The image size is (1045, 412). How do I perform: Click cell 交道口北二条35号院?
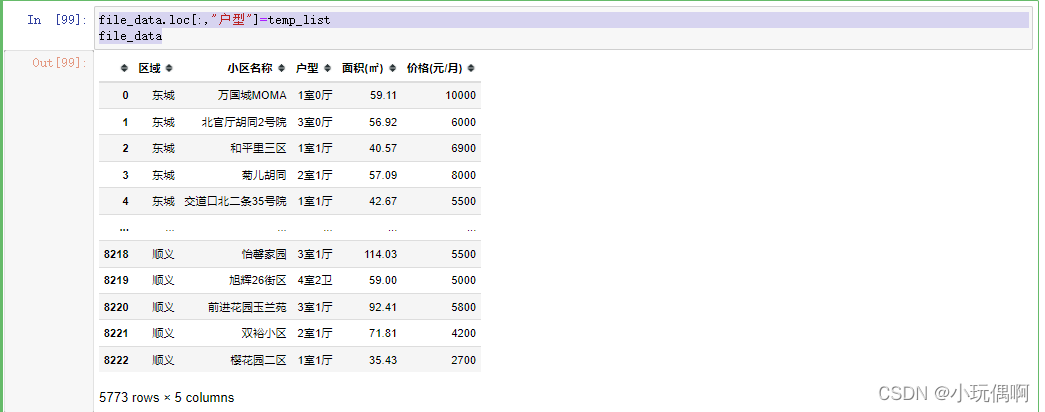[235, 201]
